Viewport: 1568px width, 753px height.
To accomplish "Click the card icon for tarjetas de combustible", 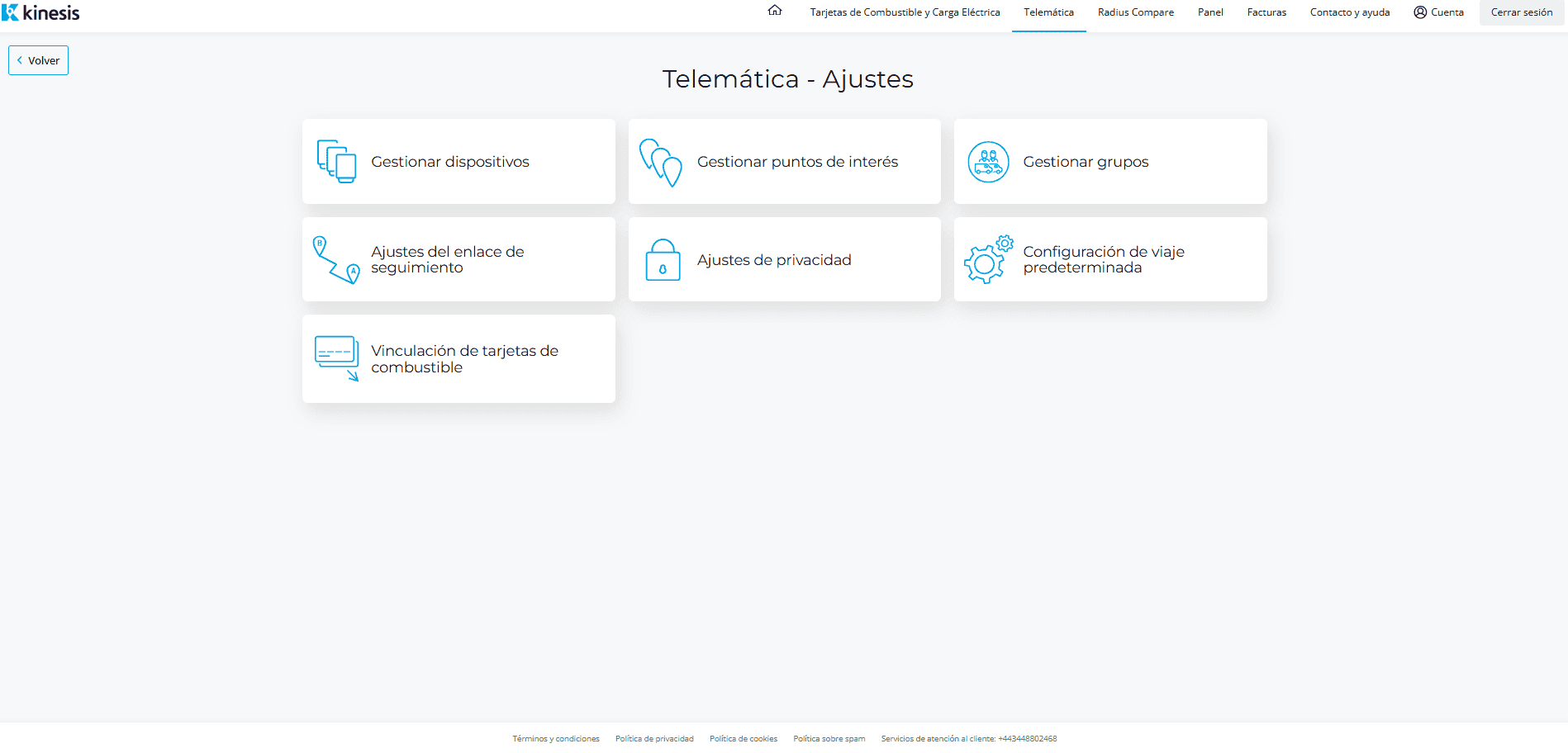I will (x=336, y=358).
